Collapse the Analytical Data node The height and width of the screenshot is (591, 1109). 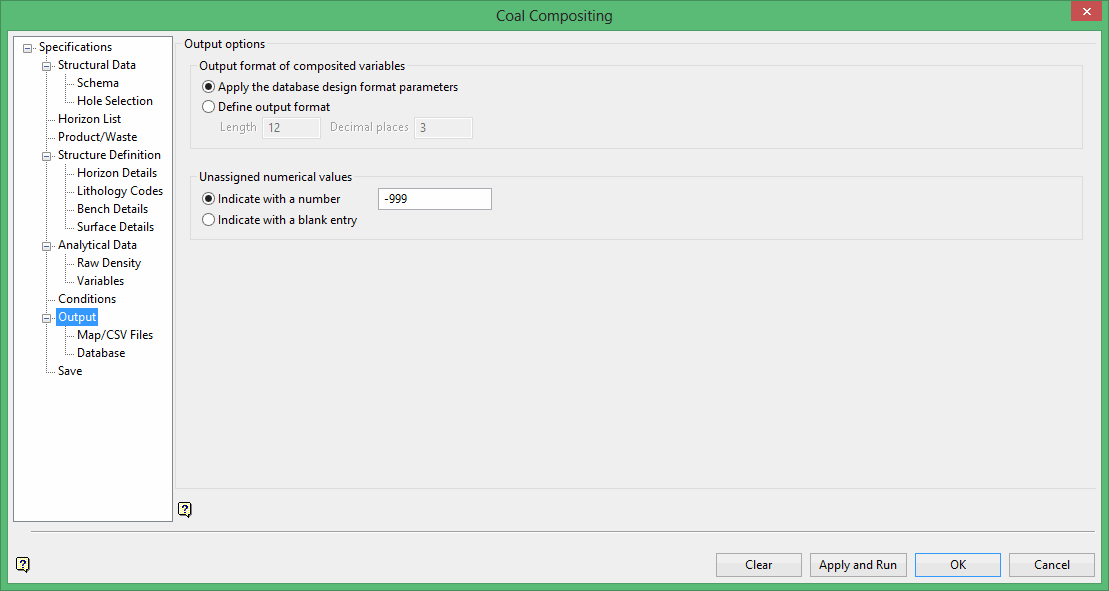[x=47, y=246]
